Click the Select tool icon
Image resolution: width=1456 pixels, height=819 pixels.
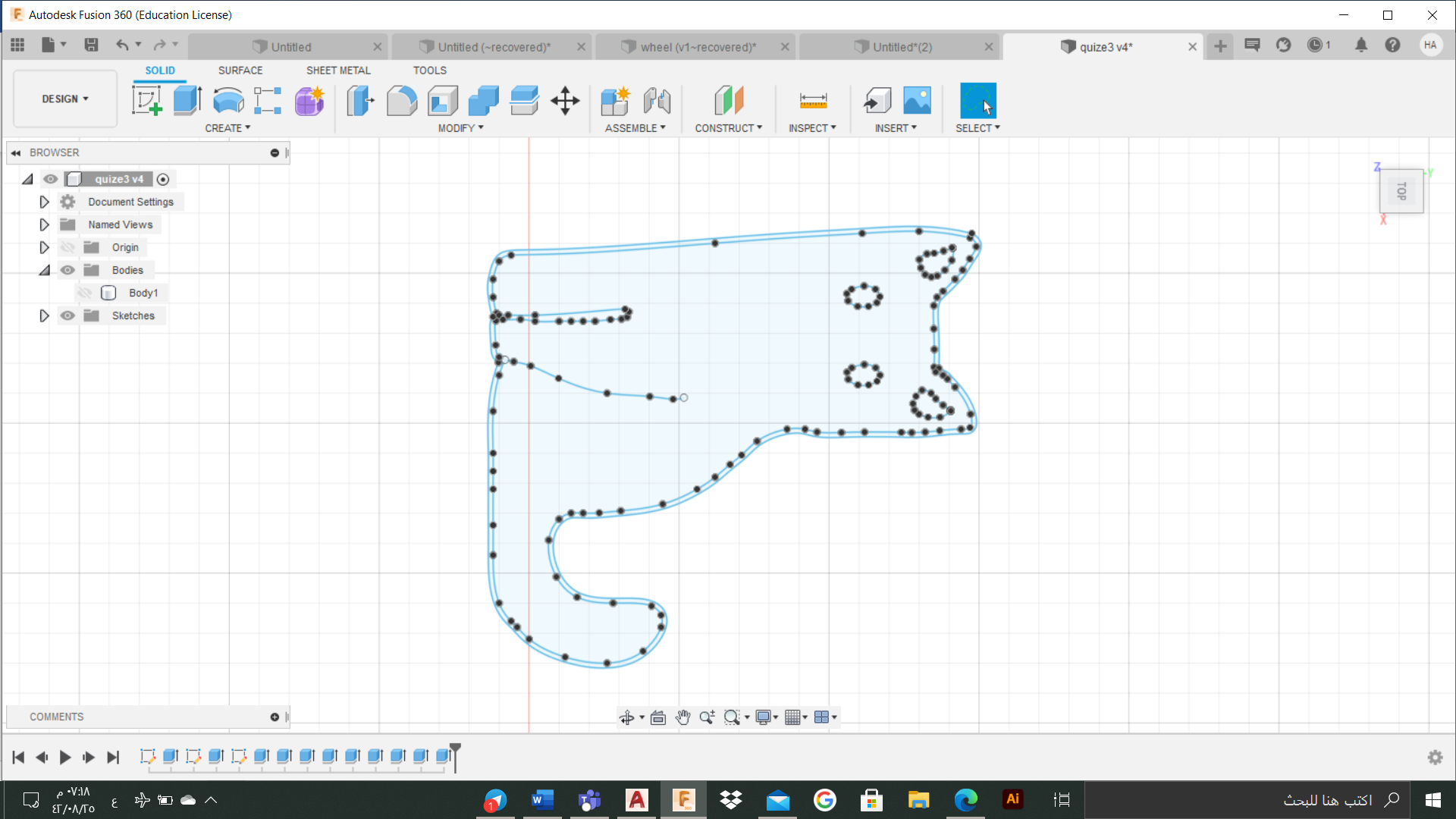click(978, 100)
